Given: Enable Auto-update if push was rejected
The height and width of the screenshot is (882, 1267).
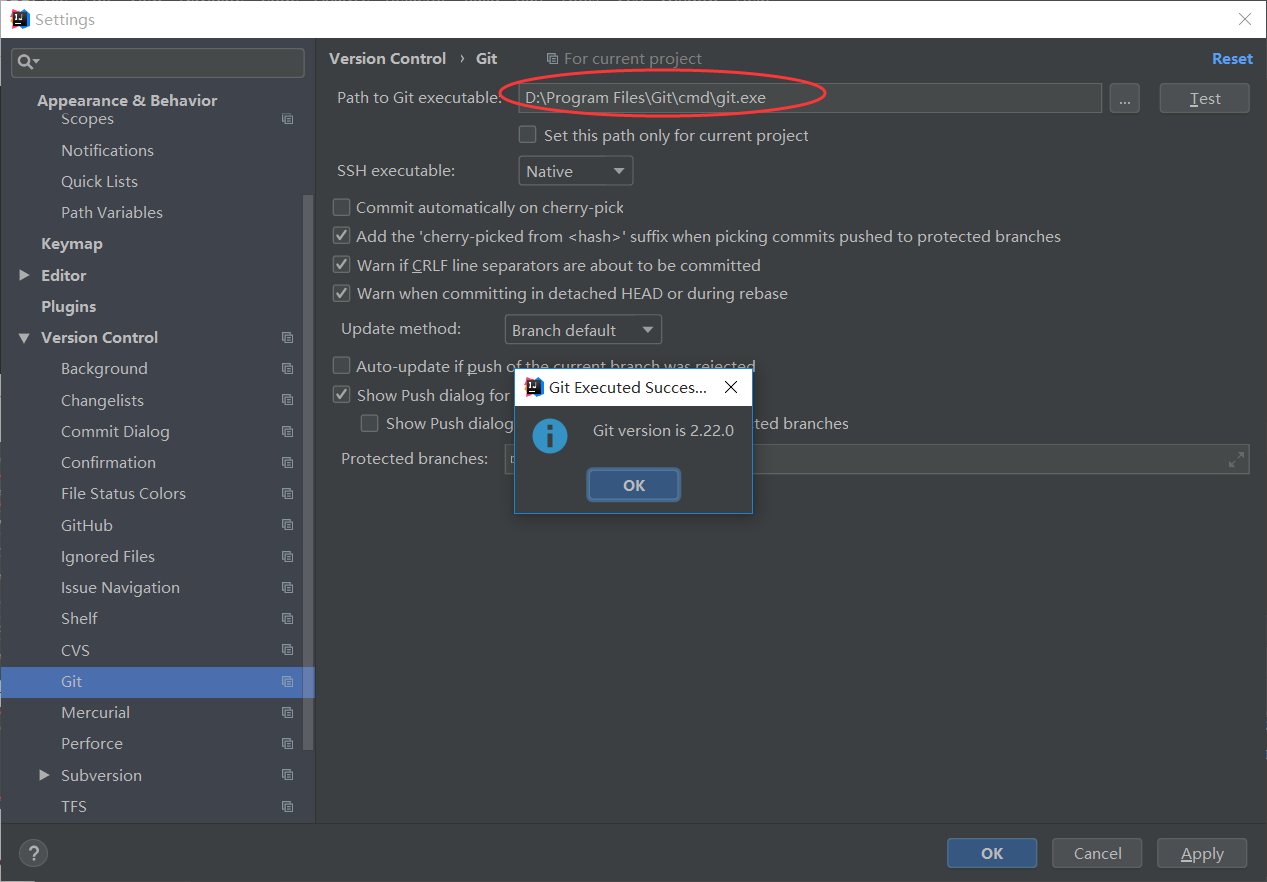Looking at the screenshot, I should pos(341,366).
